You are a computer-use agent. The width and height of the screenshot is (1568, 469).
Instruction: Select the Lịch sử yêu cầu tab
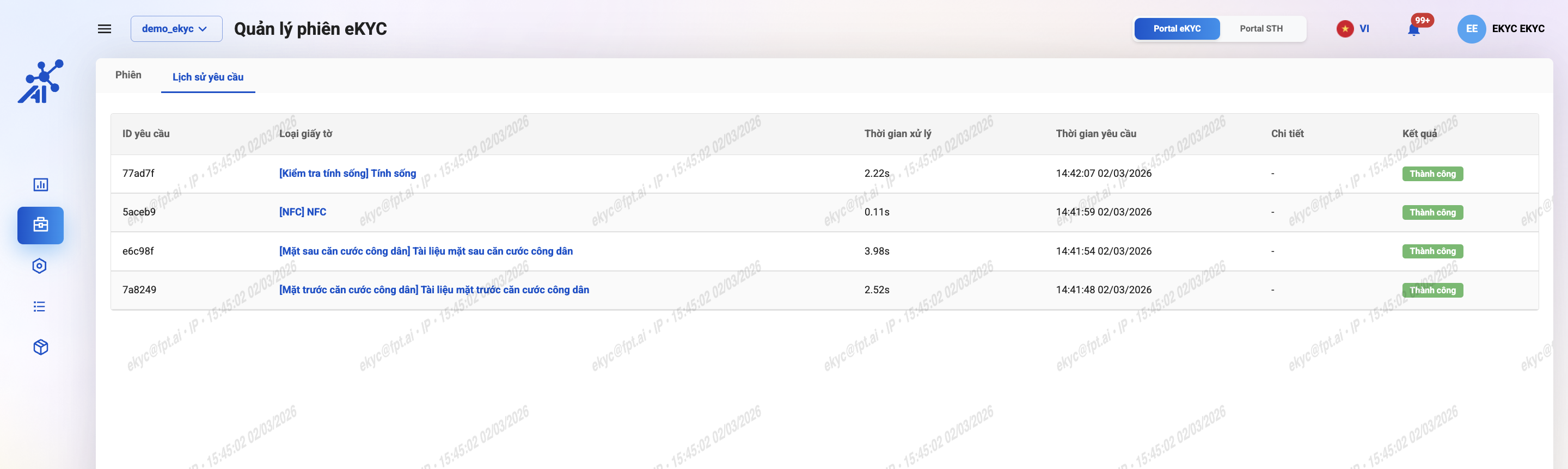[x=208, y=77]
